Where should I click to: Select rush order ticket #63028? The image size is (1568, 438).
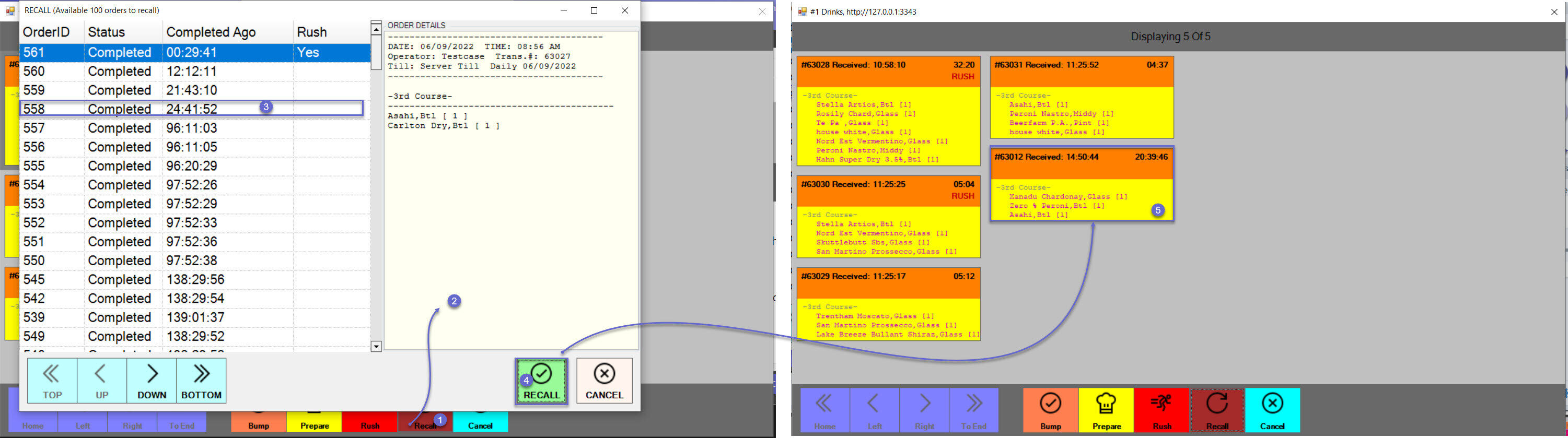click(888, 111)
